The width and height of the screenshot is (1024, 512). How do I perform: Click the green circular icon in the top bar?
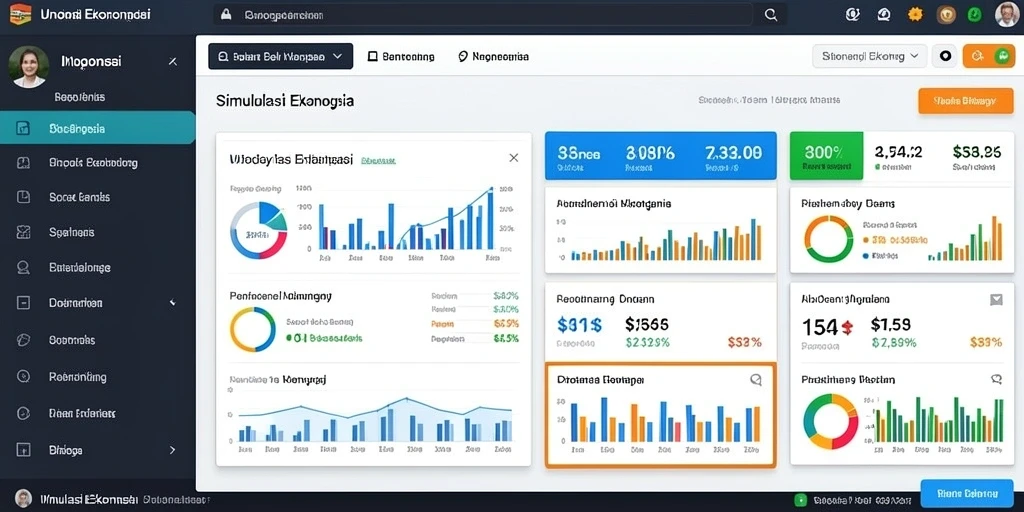(974, 14)
